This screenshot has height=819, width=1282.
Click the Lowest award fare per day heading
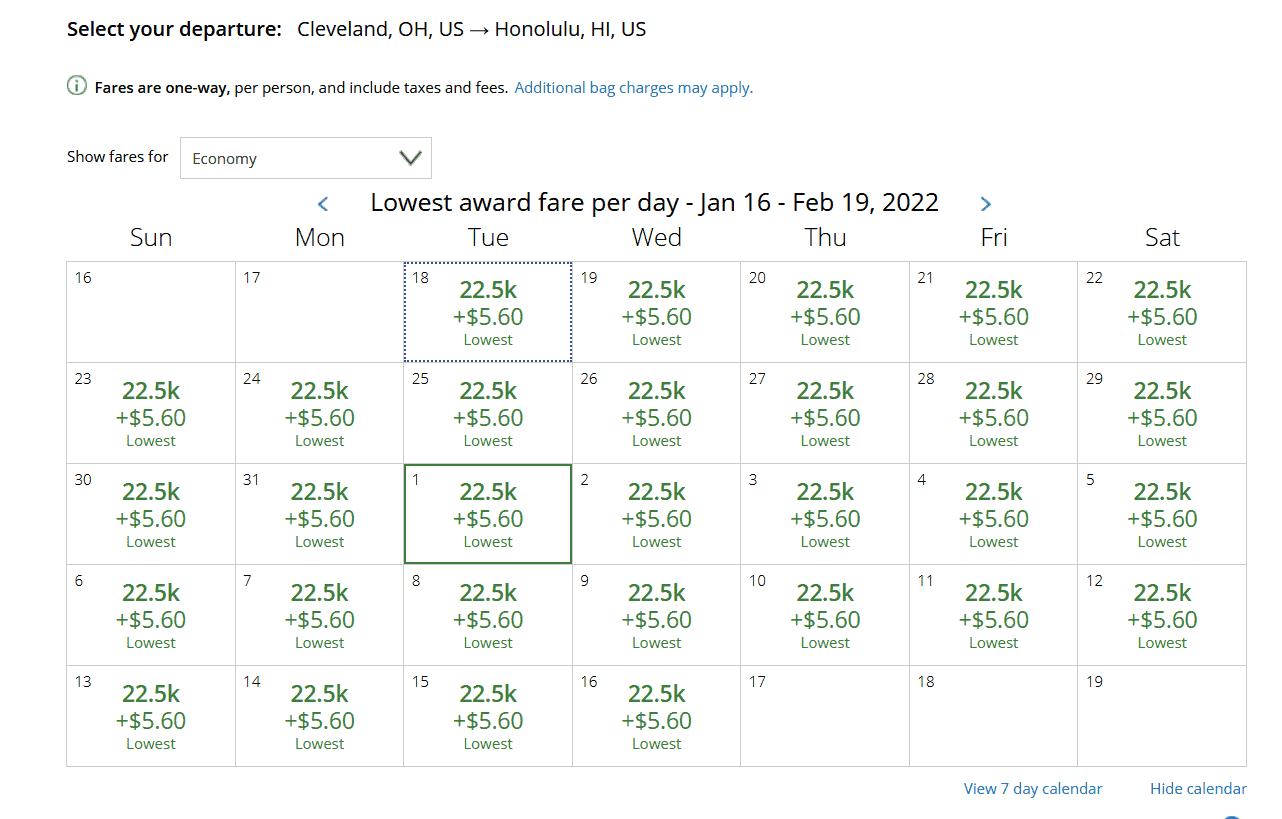point(654,203)
